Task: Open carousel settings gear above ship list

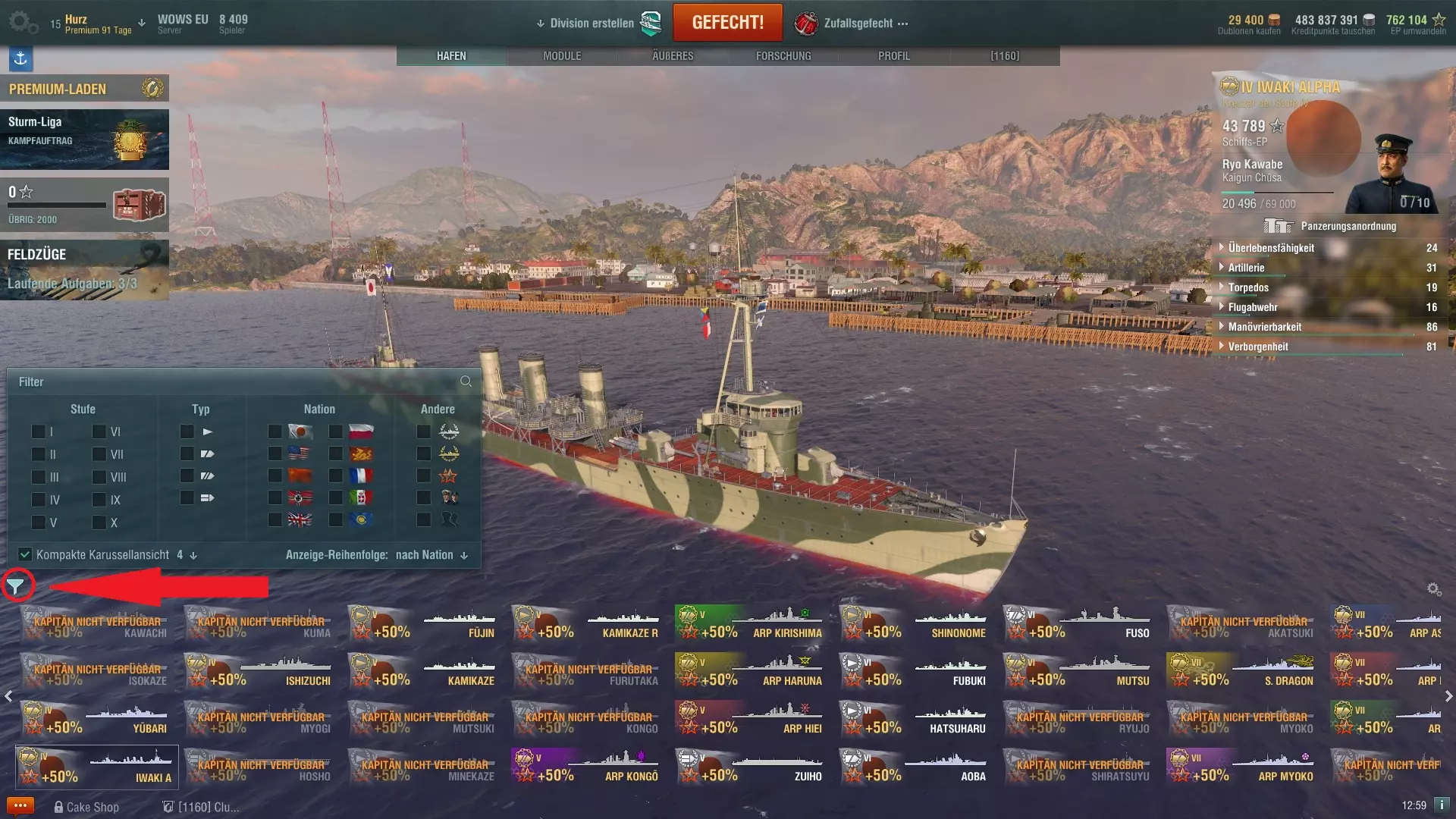Action: pos(1433,589)
